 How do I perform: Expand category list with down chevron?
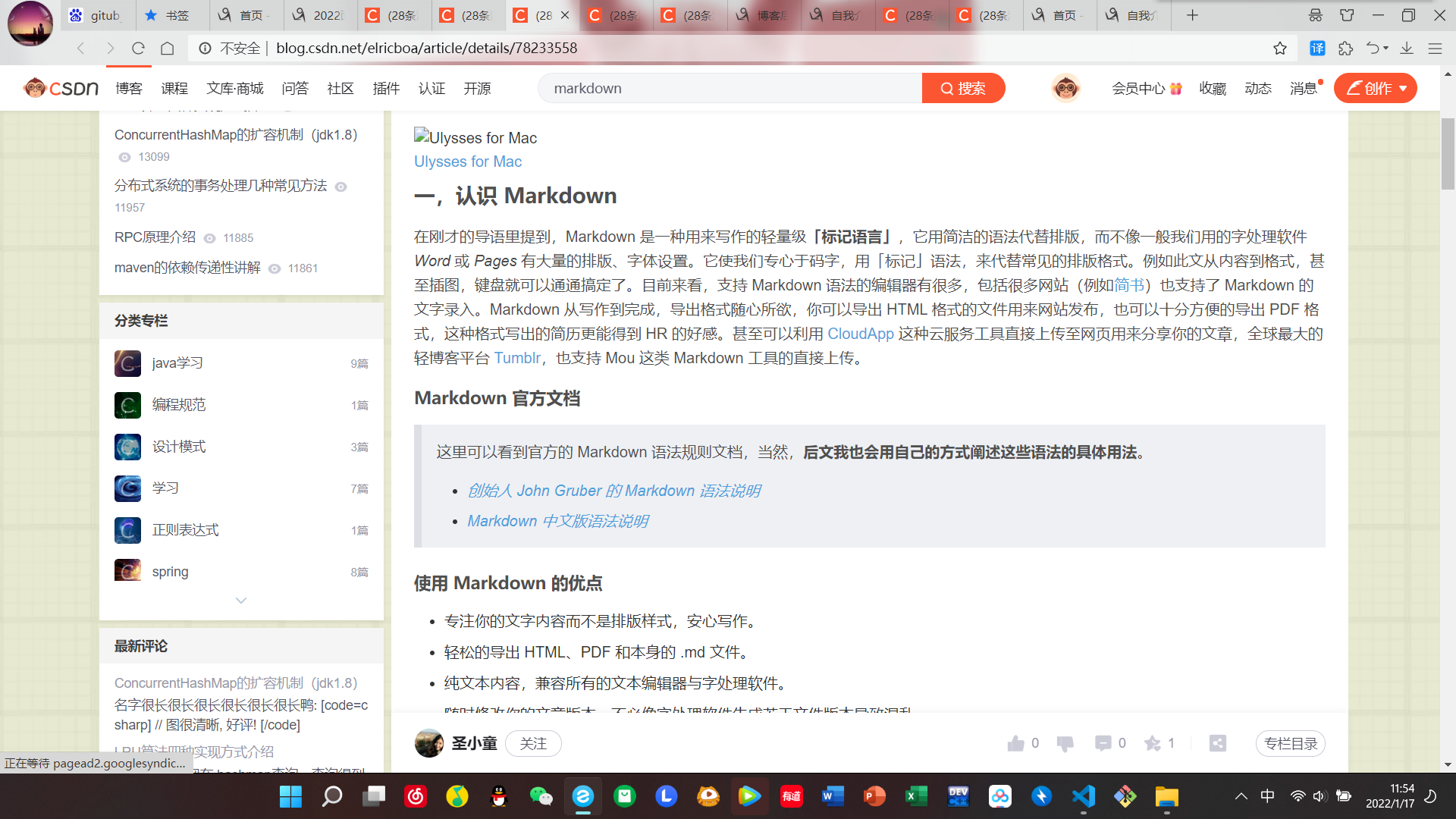pos(241,601)
